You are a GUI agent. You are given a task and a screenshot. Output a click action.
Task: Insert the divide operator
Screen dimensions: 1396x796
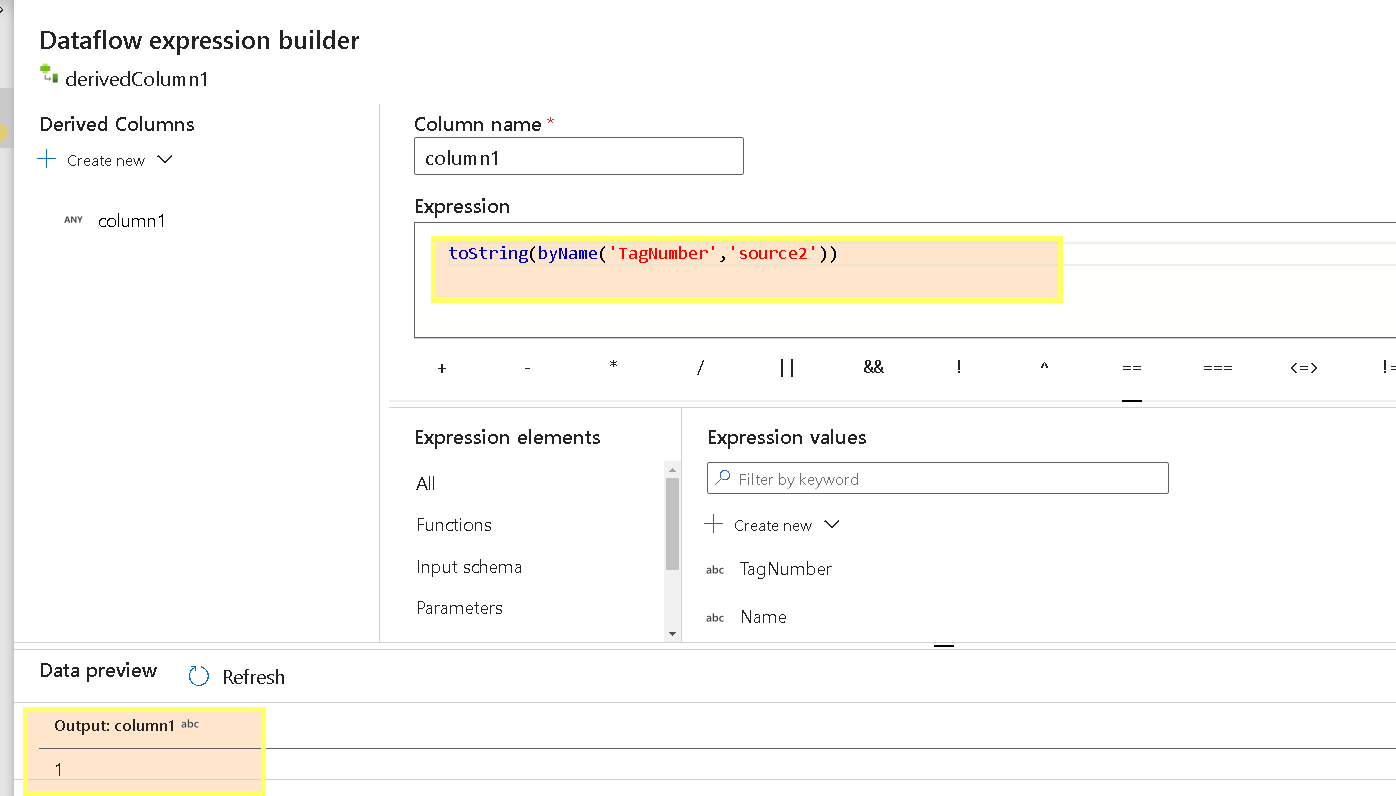tap(700, 368)
